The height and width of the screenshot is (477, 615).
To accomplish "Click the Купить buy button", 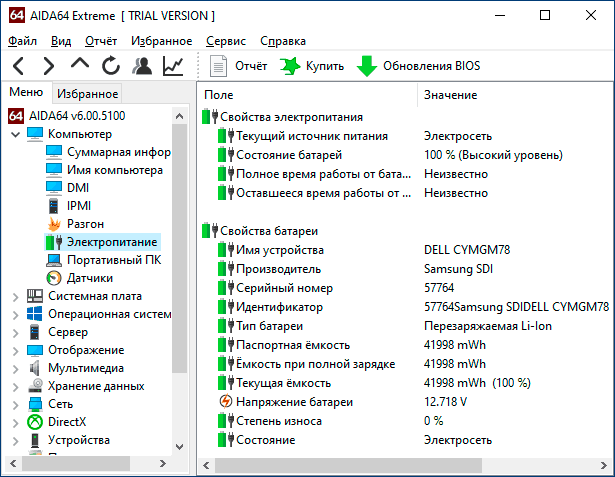I will tap(313, 66).
